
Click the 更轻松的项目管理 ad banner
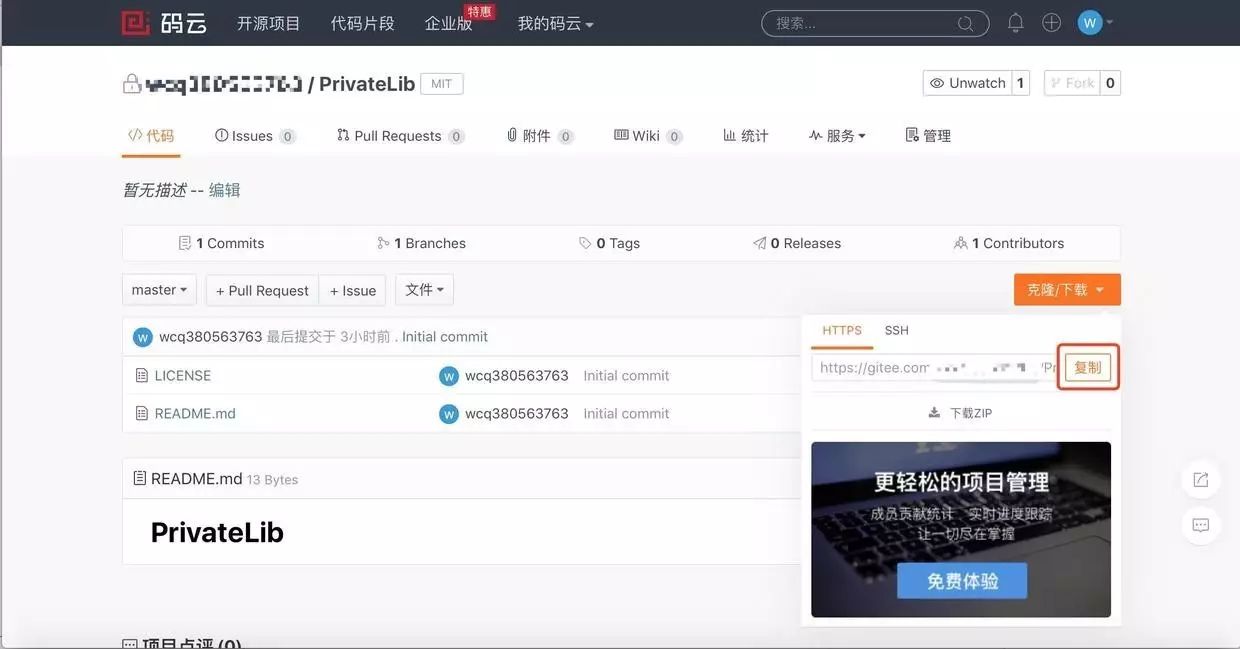coord(961,529)
